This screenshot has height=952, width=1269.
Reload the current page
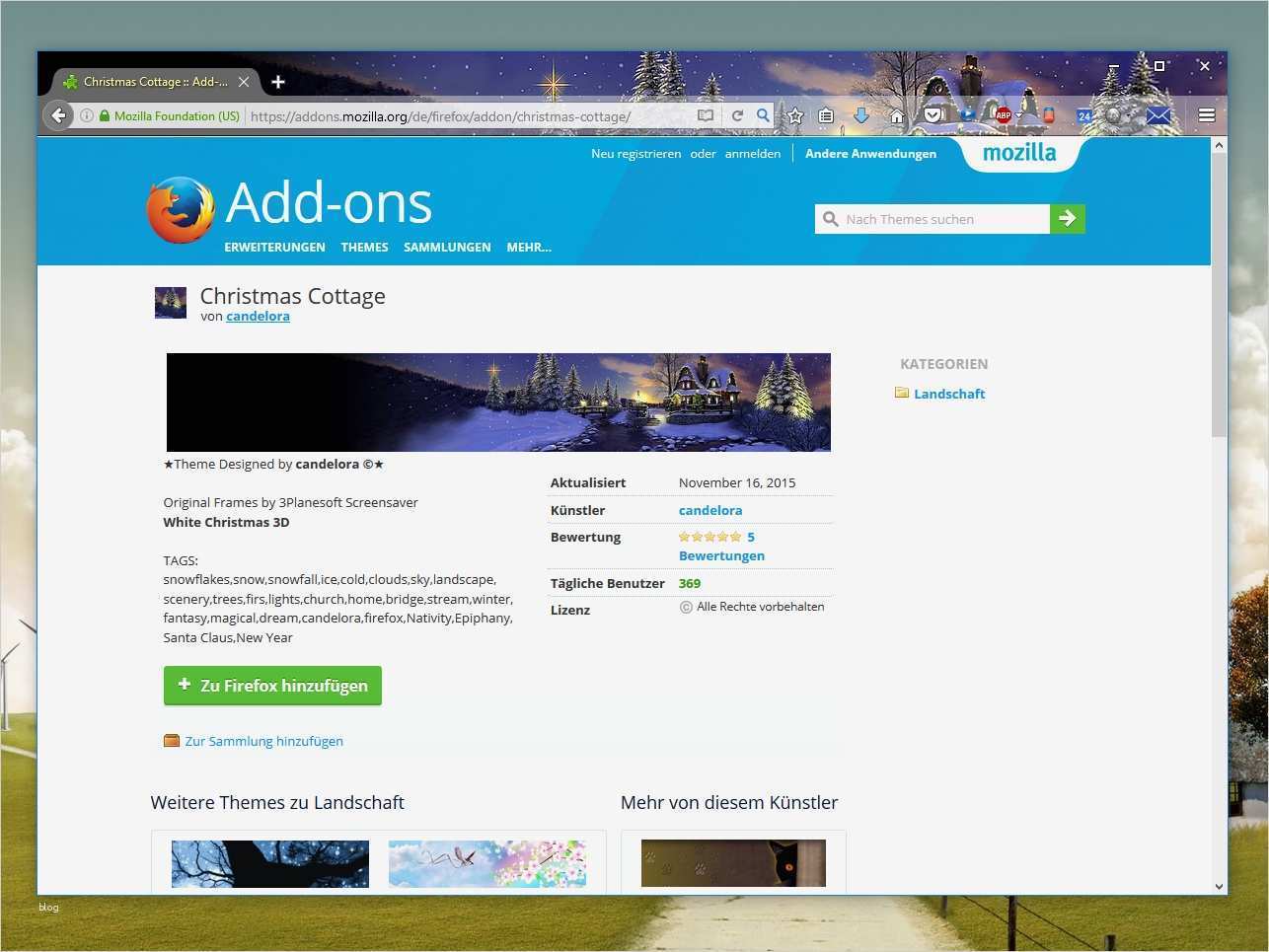click(737, 115)
